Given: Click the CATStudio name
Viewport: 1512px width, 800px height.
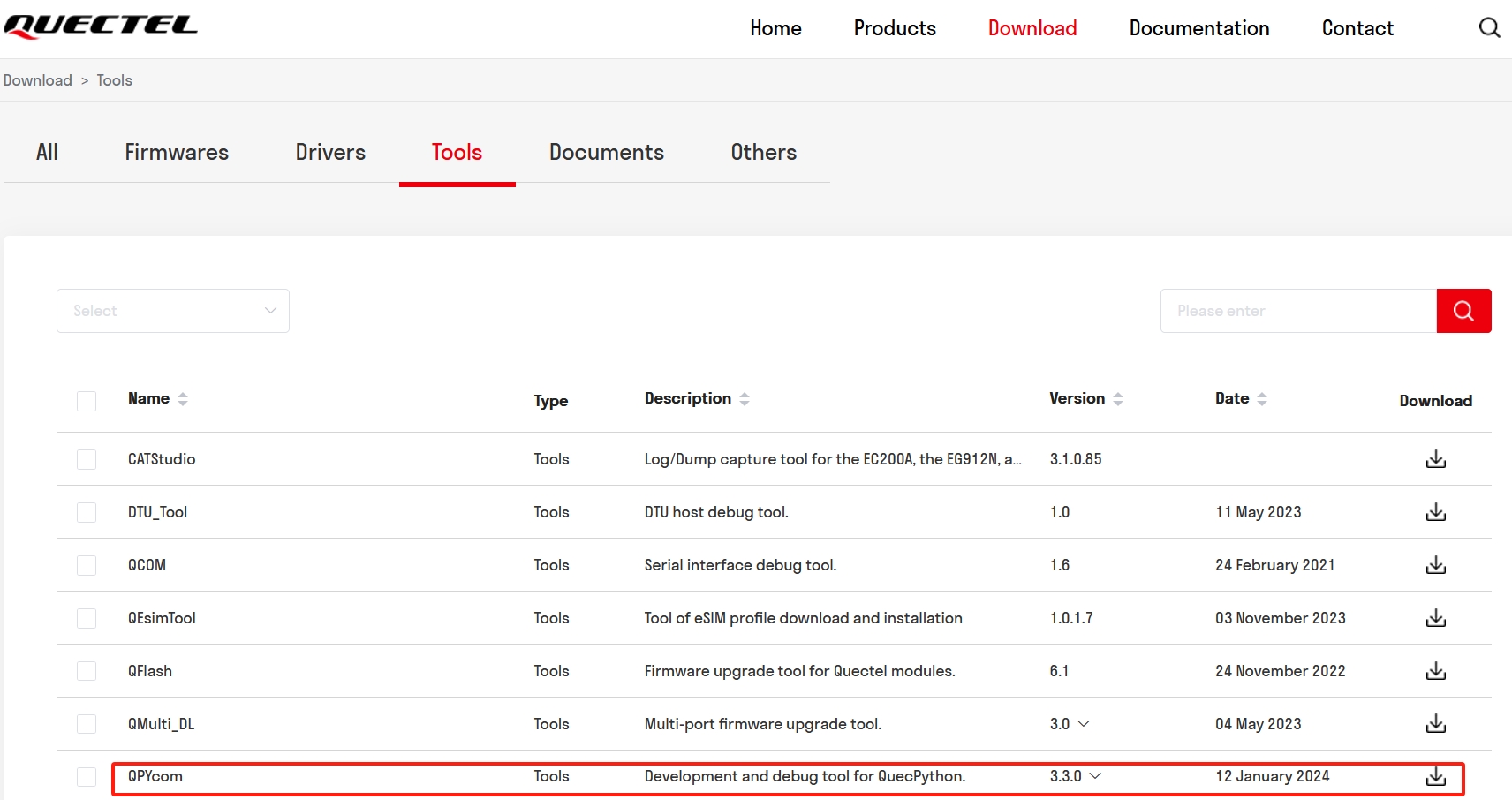Looking at the screenshot, I should coord(162,459).
